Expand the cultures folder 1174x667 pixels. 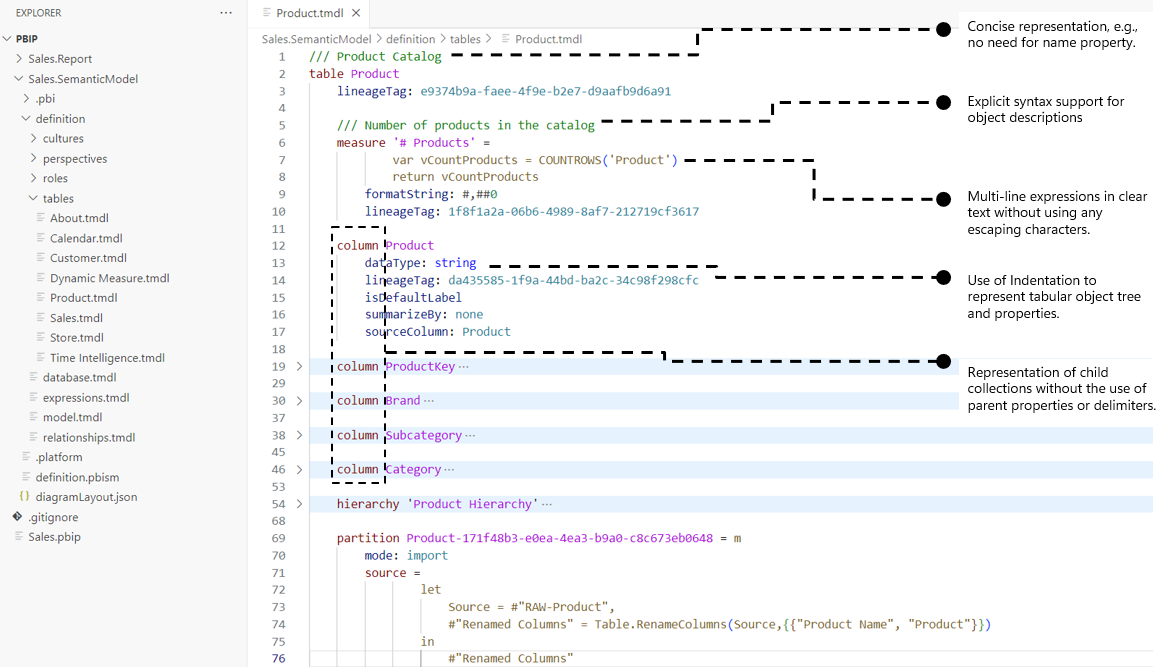point(33,139)
